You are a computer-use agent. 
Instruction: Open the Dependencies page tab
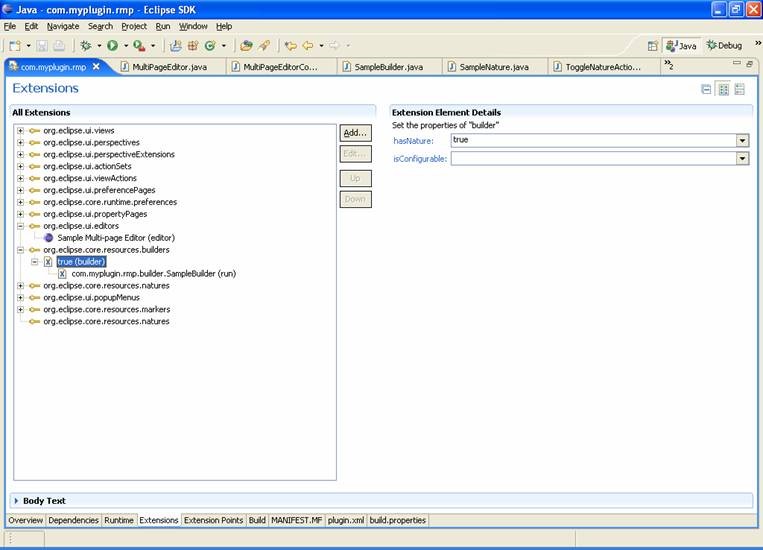73,520
